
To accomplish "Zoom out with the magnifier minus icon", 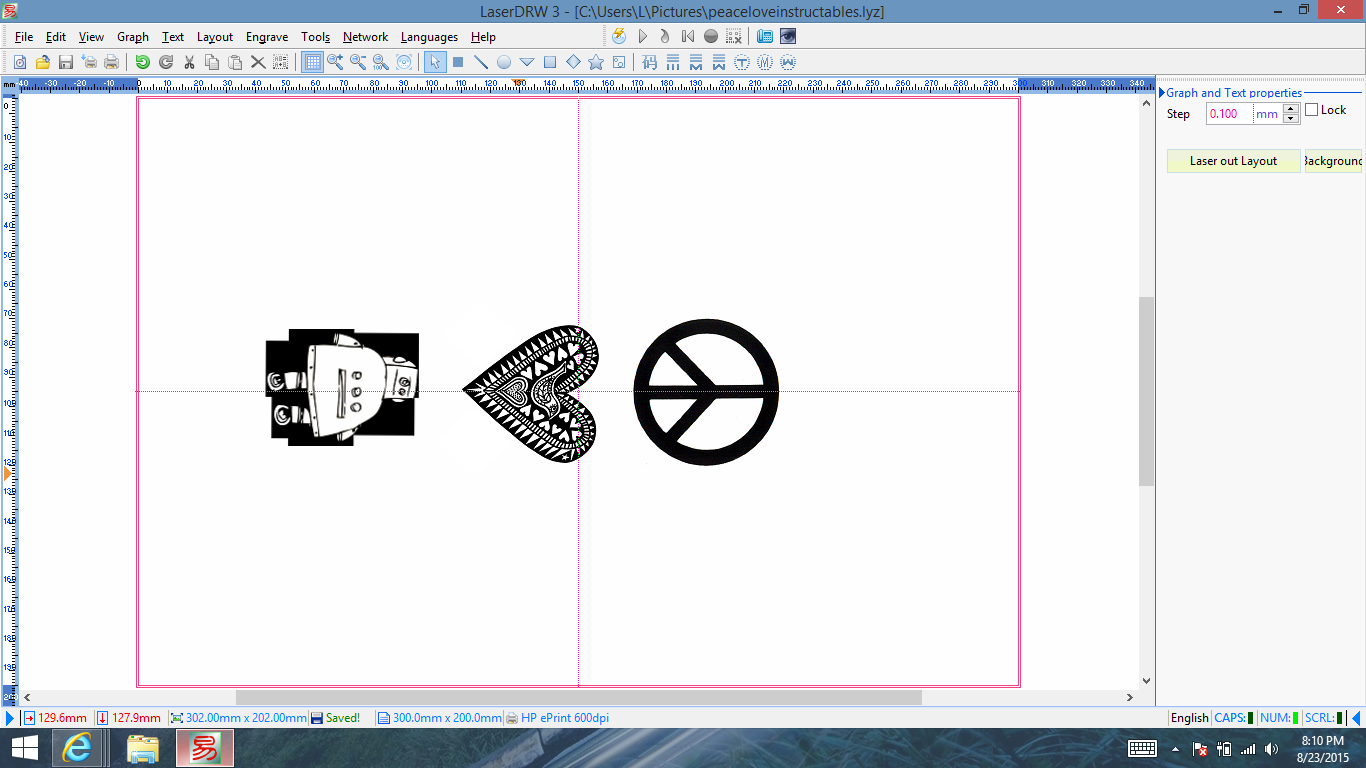I will (358, 62).
